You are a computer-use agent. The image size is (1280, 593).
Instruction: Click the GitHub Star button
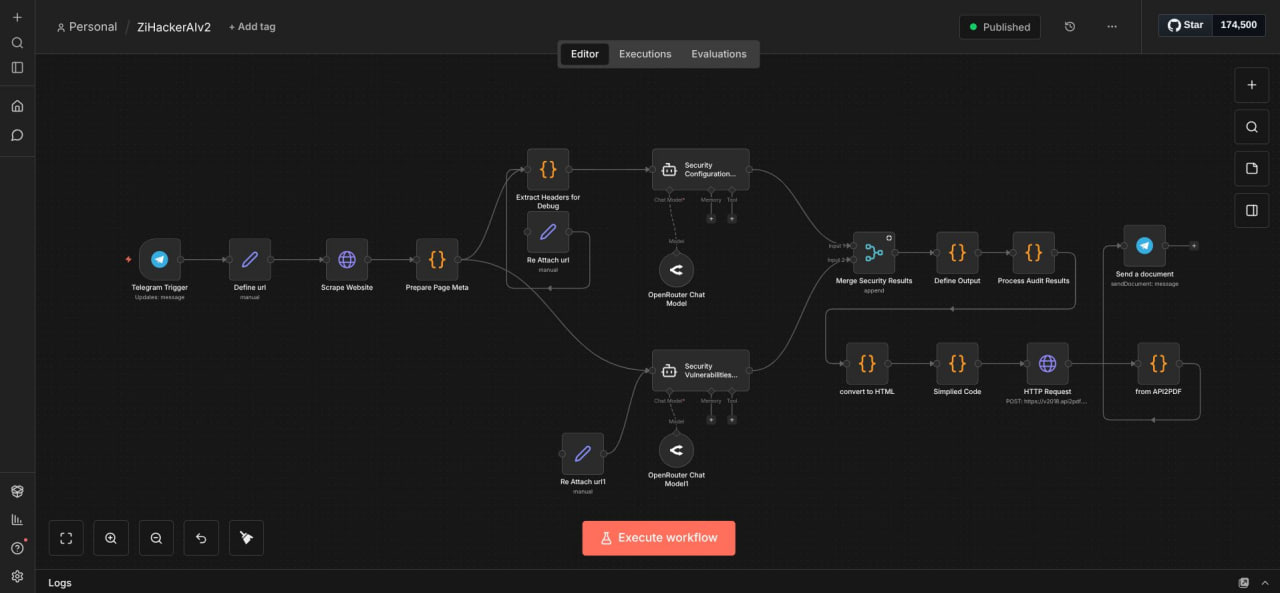pyautogui.click(x=1185, y=25)
